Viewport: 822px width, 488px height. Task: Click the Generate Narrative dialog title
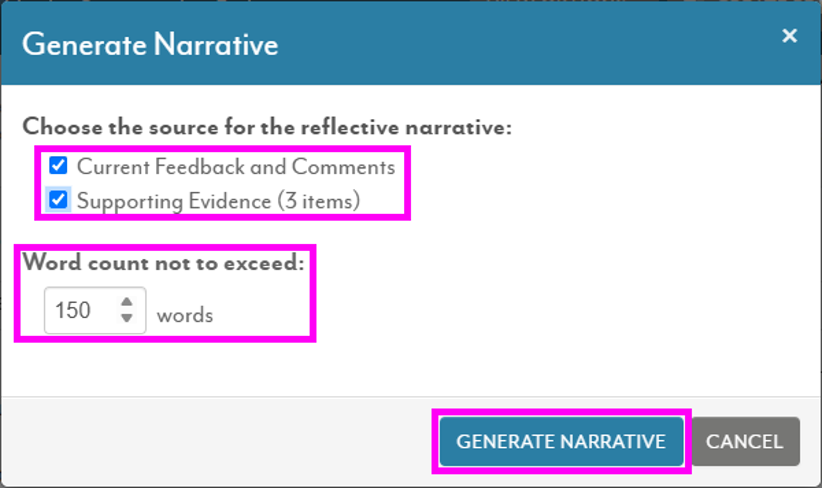pos(150,45)
